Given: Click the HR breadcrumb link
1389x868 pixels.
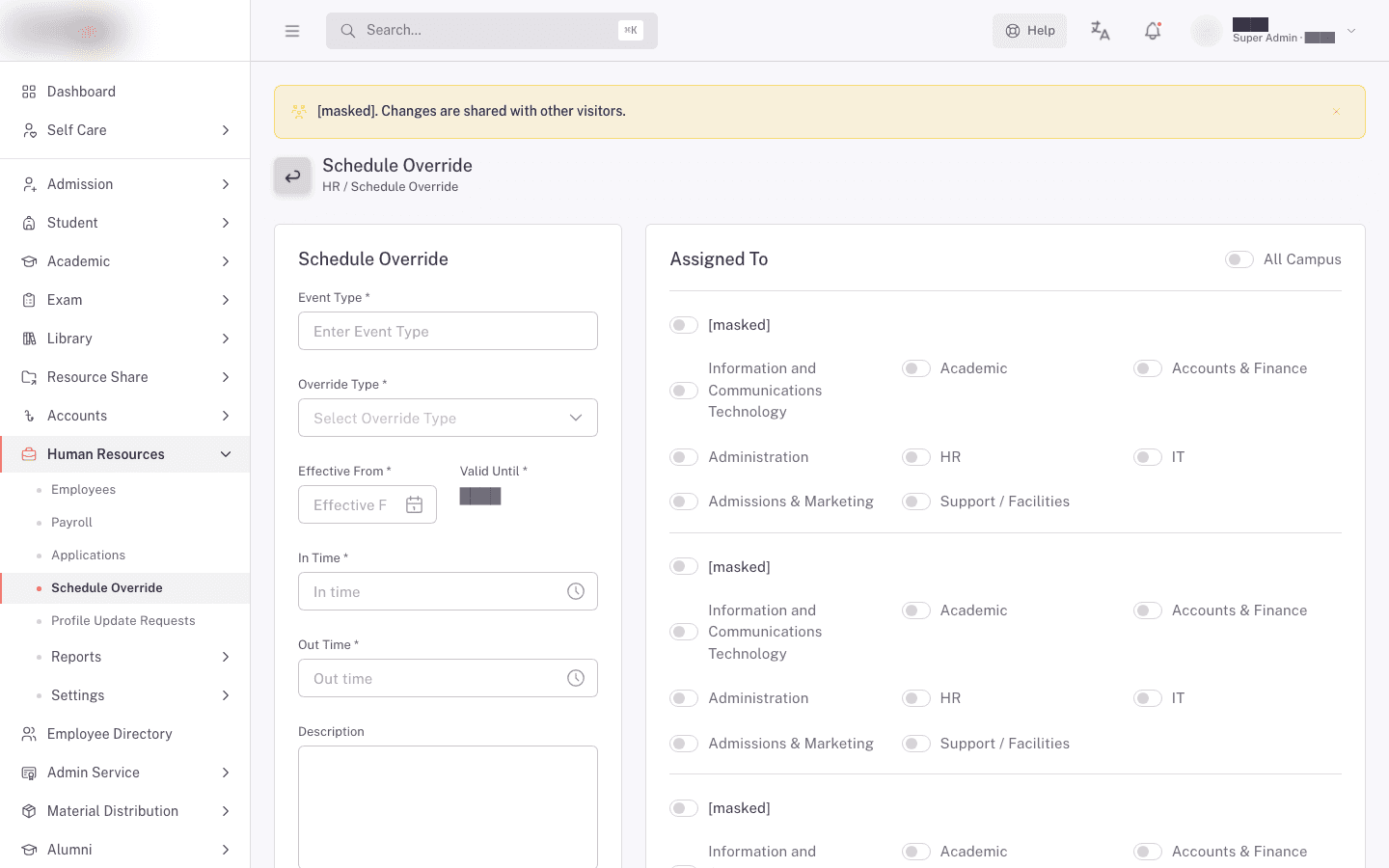Looking at the screenshot, I should 331,187.
